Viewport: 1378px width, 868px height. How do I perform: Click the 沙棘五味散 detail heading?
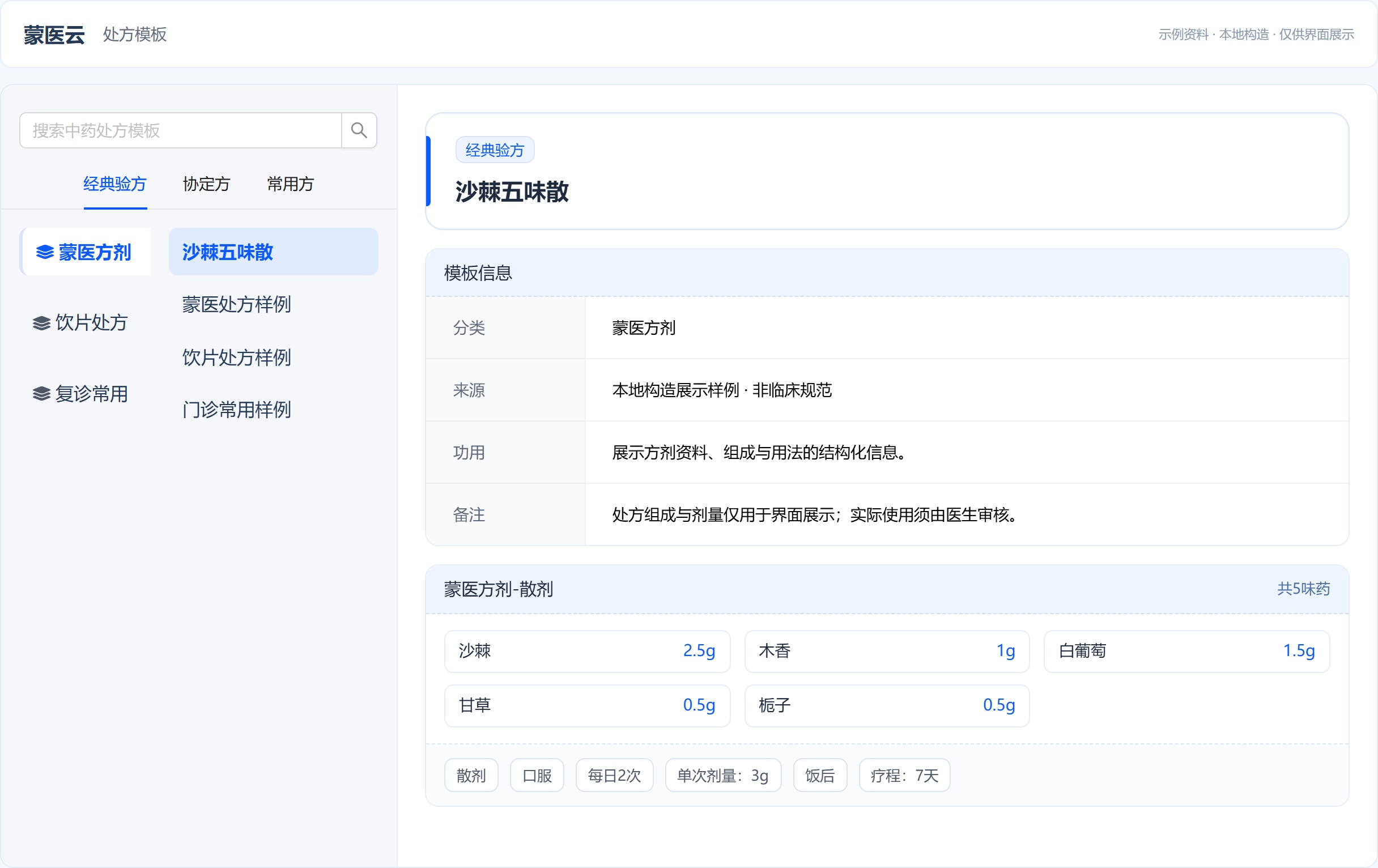(x=512, y=192)
